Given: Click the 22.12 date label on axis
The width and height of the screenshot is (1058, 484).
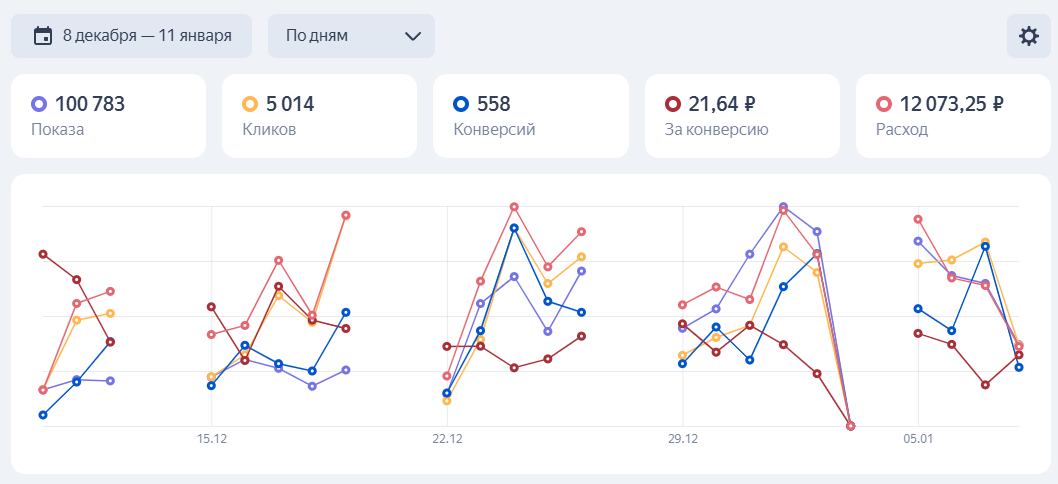Looking at the screenshot, I should pyautogui.click(x=447, y=439).
